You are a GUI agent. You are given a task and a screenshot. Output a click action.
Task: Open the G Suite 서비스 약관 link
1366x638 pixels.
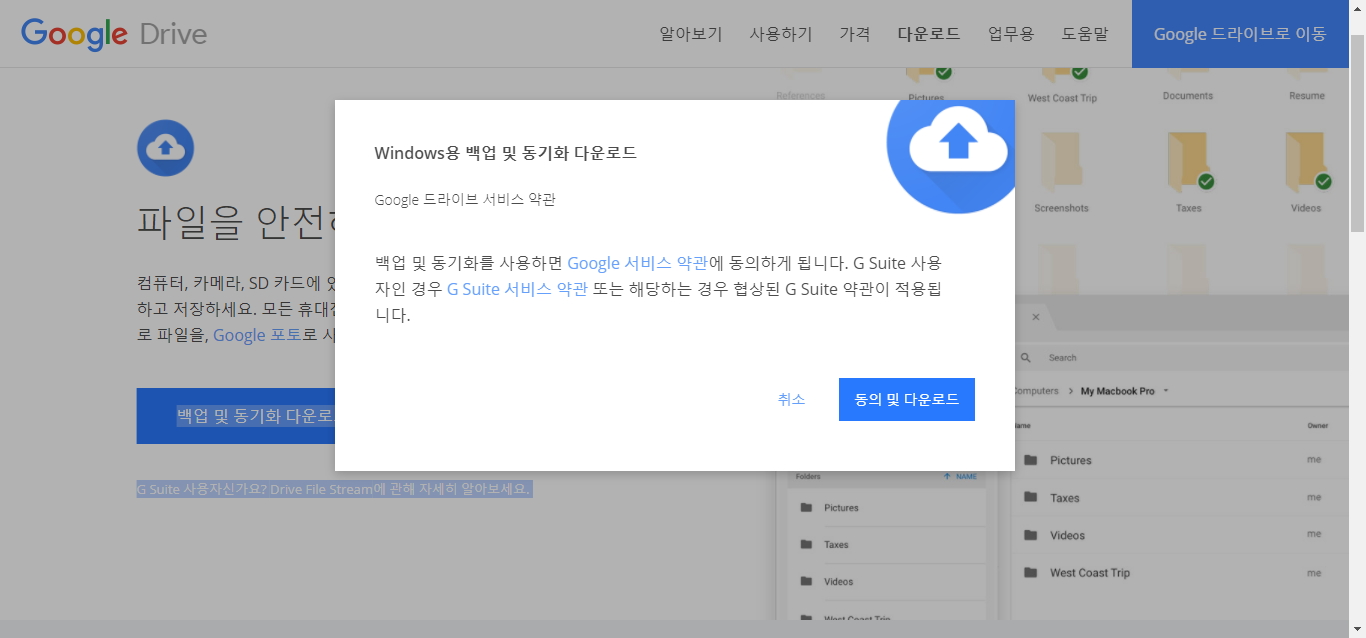(517, 289)
